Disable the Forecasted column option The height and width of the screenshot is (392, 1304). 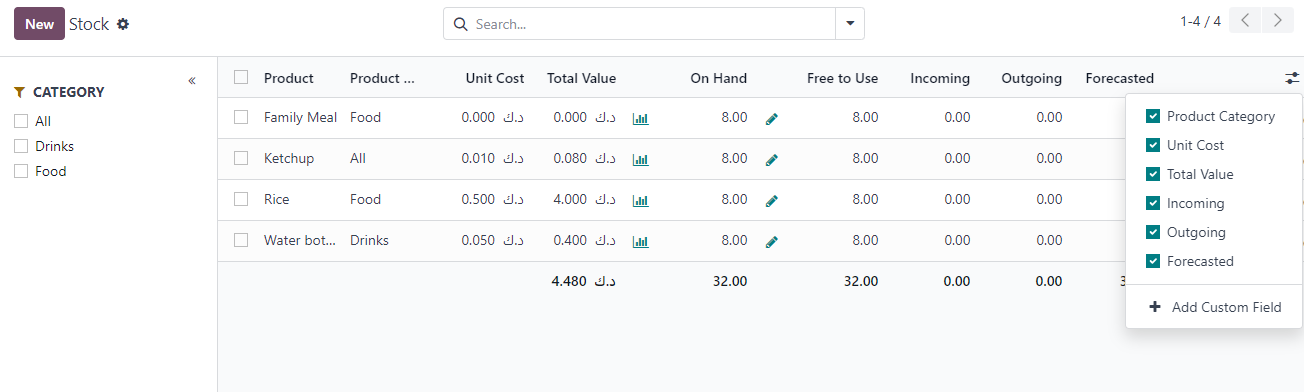click(x=1153, y=261)
